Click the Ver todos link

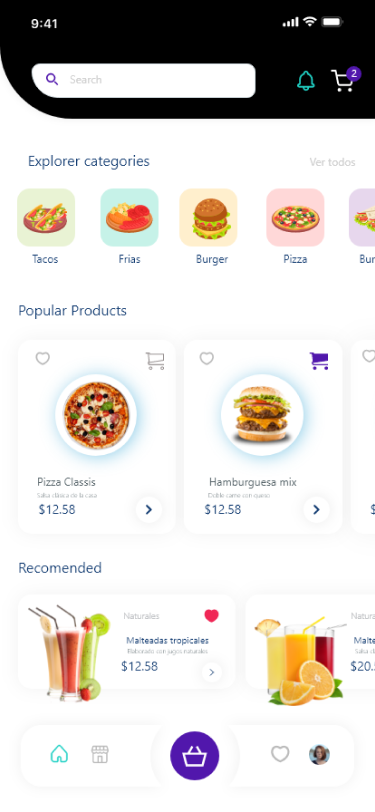333,162
